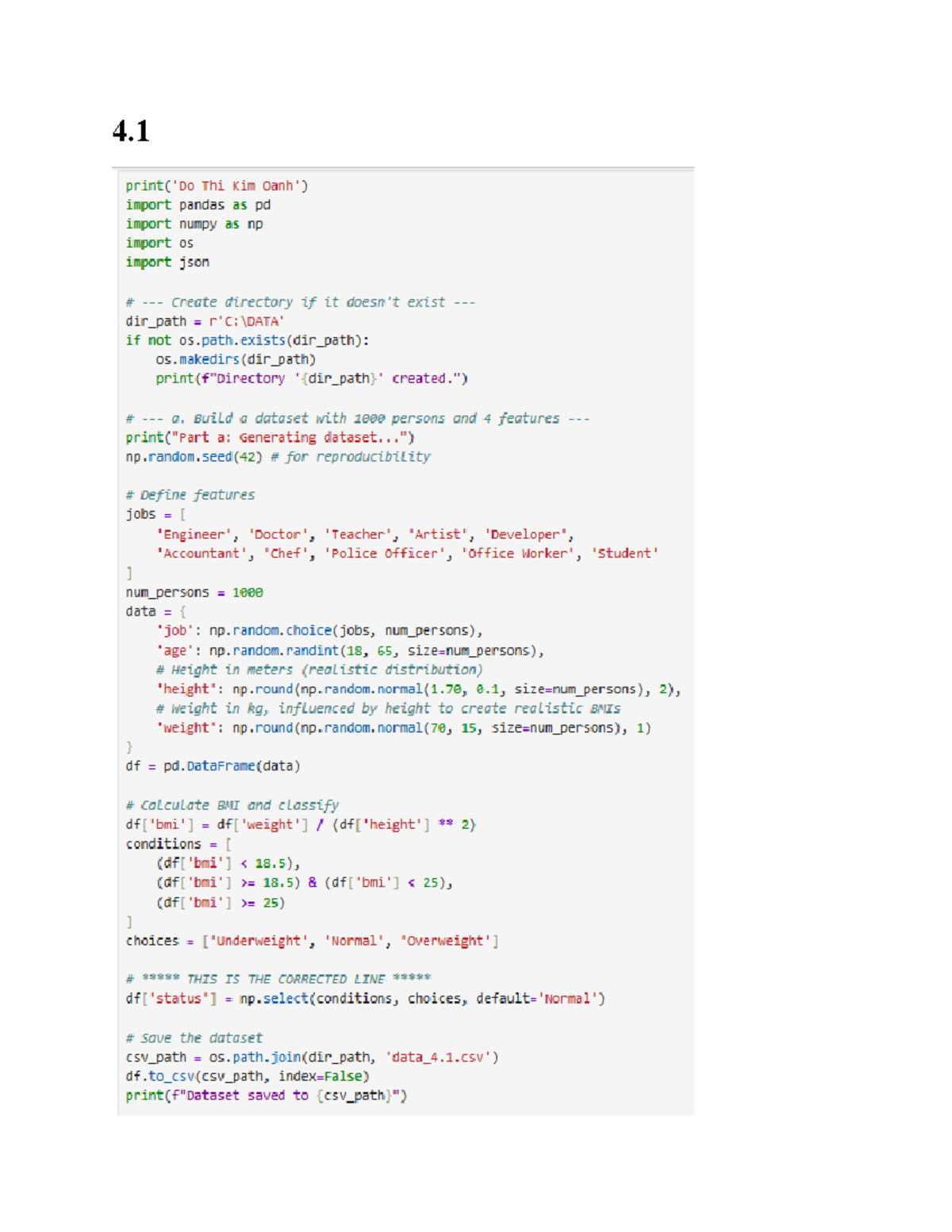Click the '# Define features' comment
This screenshot has width=952, height=1232.
point(190,495)
